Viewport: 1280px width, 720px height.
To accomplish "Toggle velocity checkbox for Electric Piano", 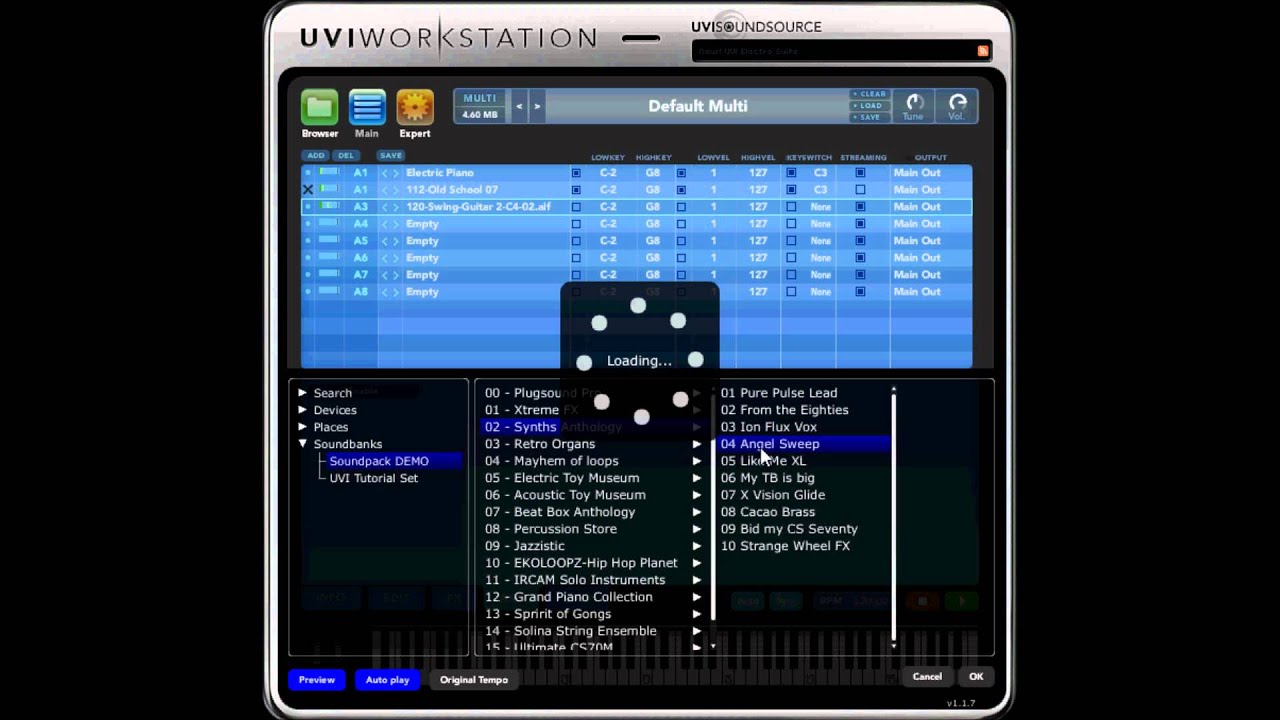I will tap(681, 173).
